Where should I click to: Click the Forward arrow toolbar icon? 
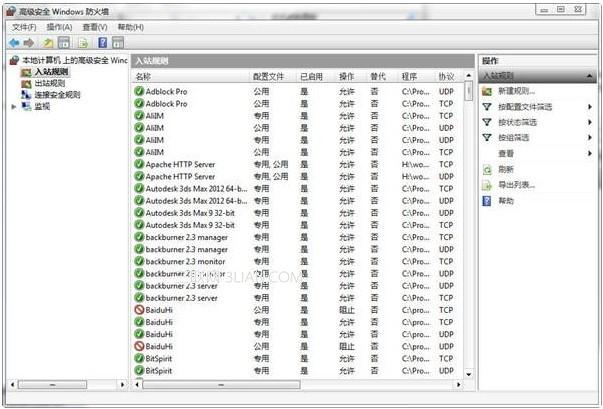point(29,42)
